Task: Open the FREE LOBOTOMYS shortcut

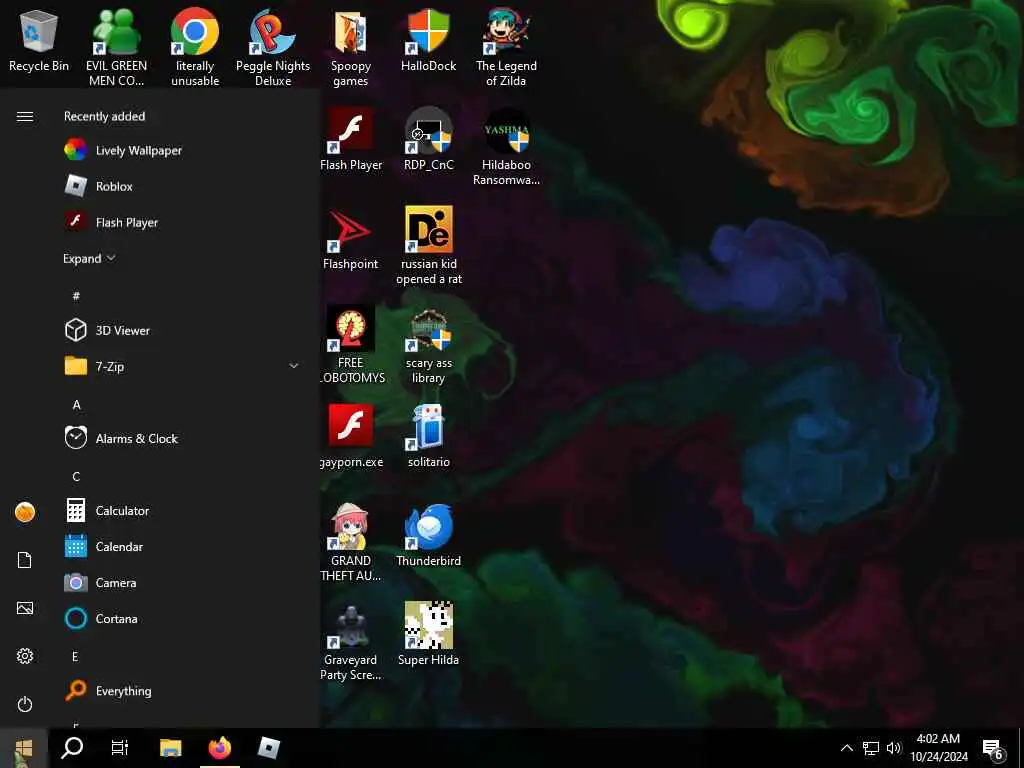Action: [351, 344]
